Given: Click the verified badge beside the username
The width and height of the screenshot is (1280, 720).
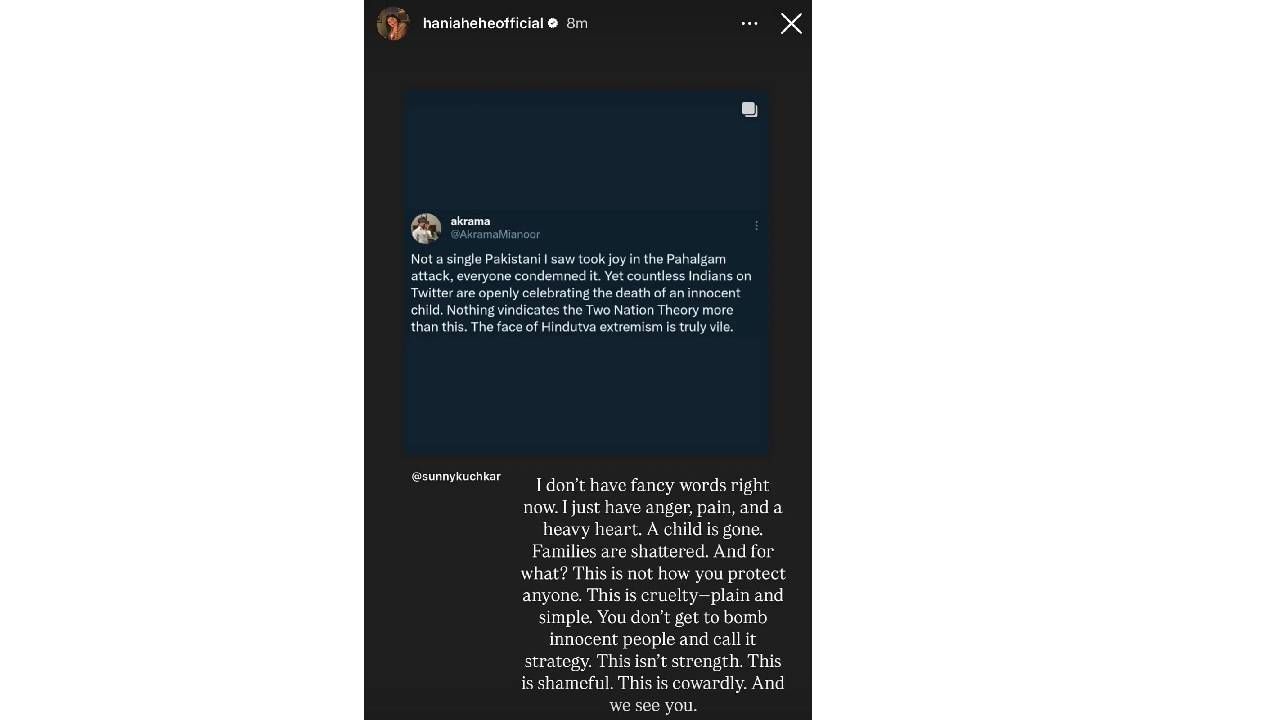Looking at the screenshot, I should click(x=553, y=23).
